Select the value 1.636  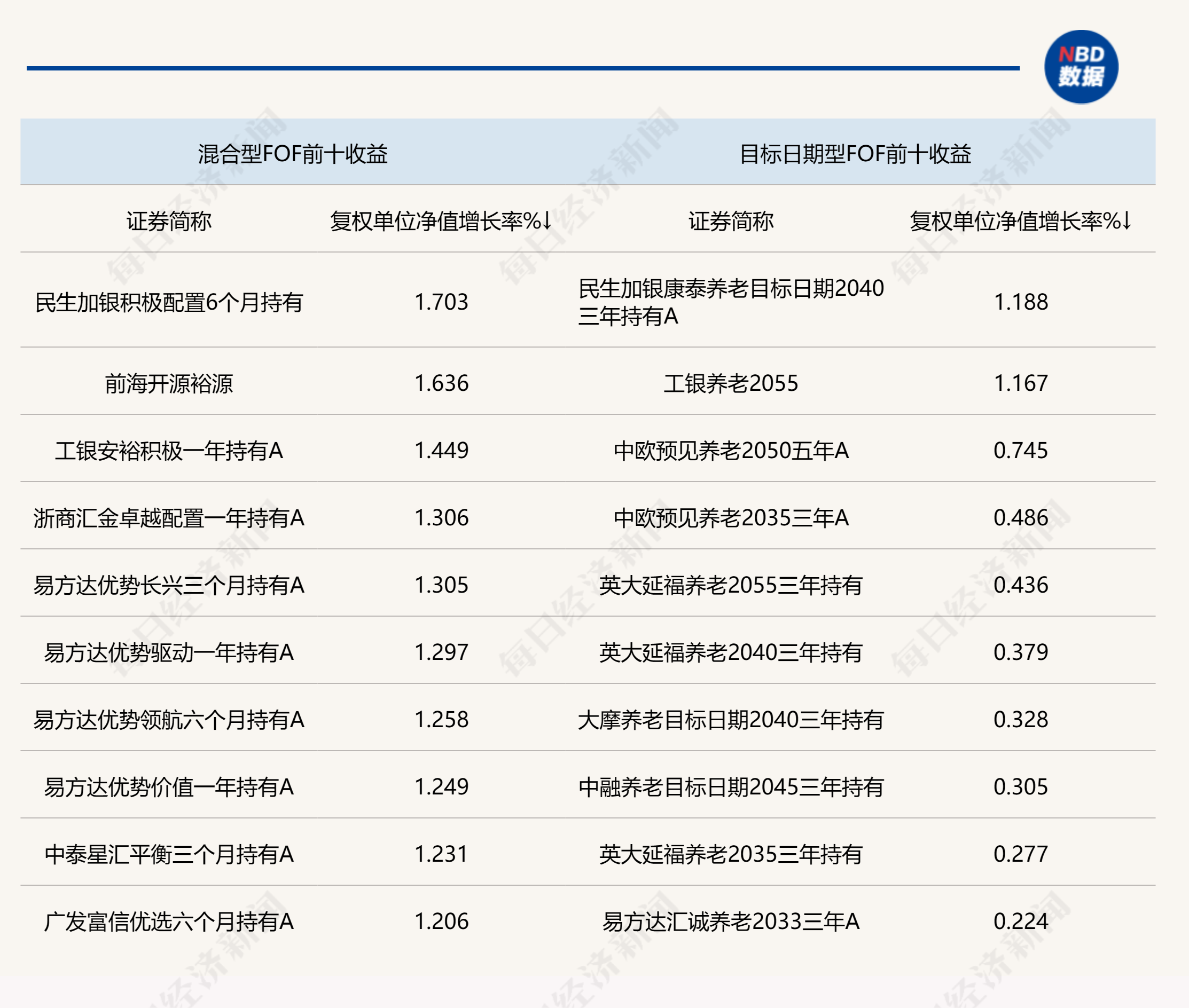coord(441,383)
